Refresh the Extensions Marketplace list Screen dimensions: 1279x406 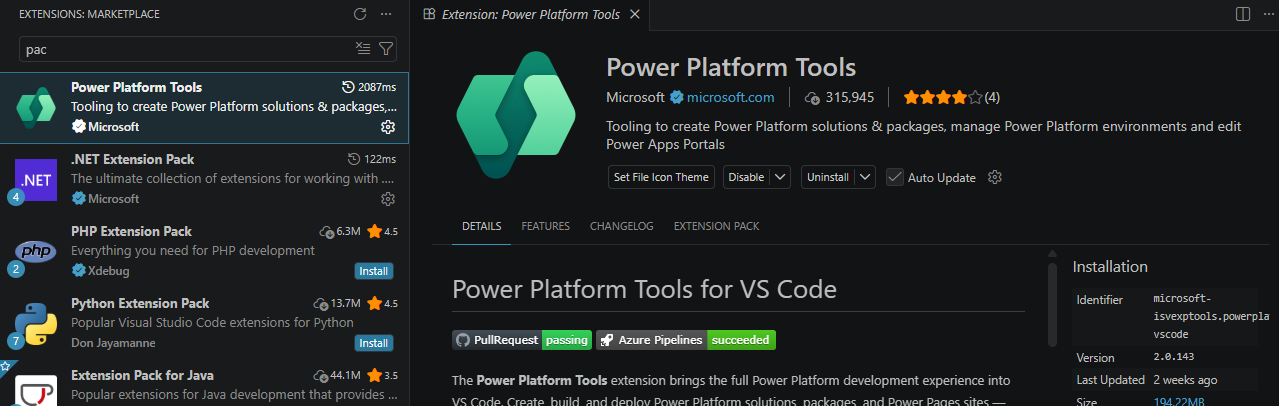pos(360,14)
